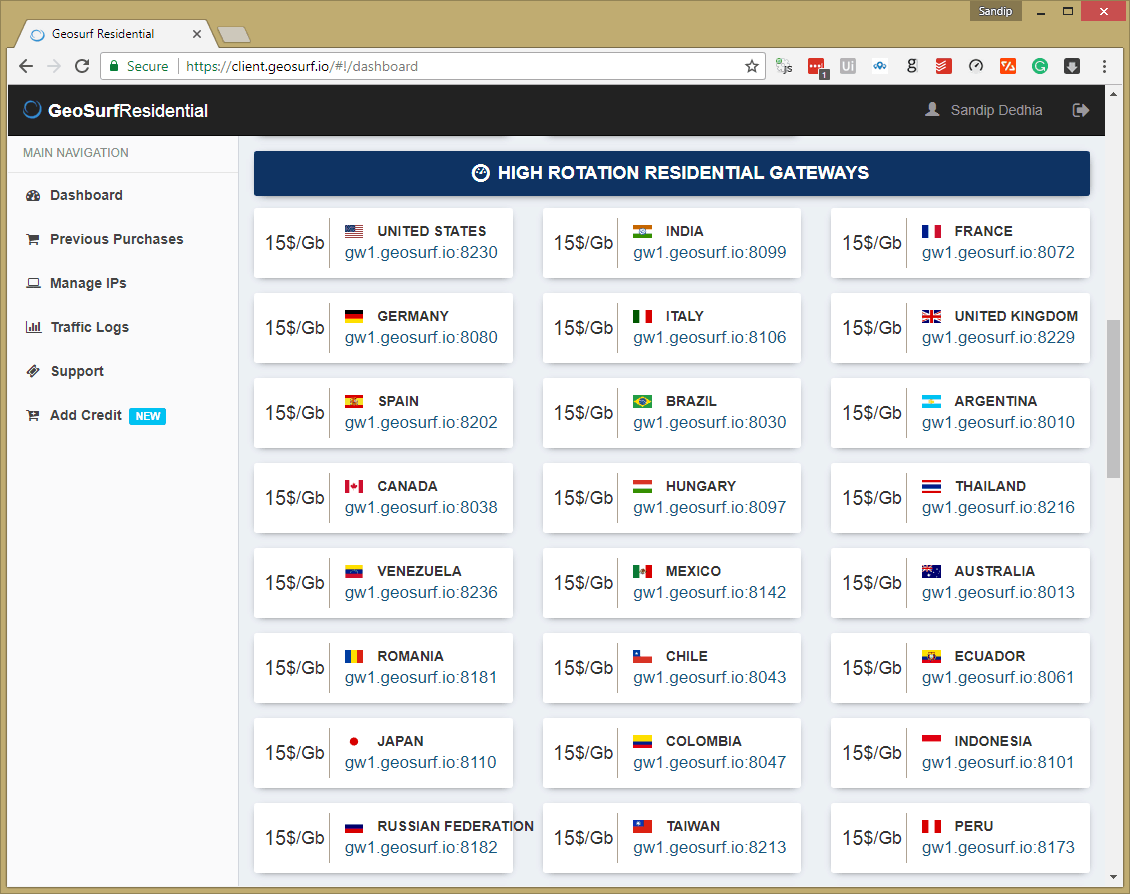The image size is (1130, 894).
Task: Select the United States gateway card
Action: click(383, 243)
